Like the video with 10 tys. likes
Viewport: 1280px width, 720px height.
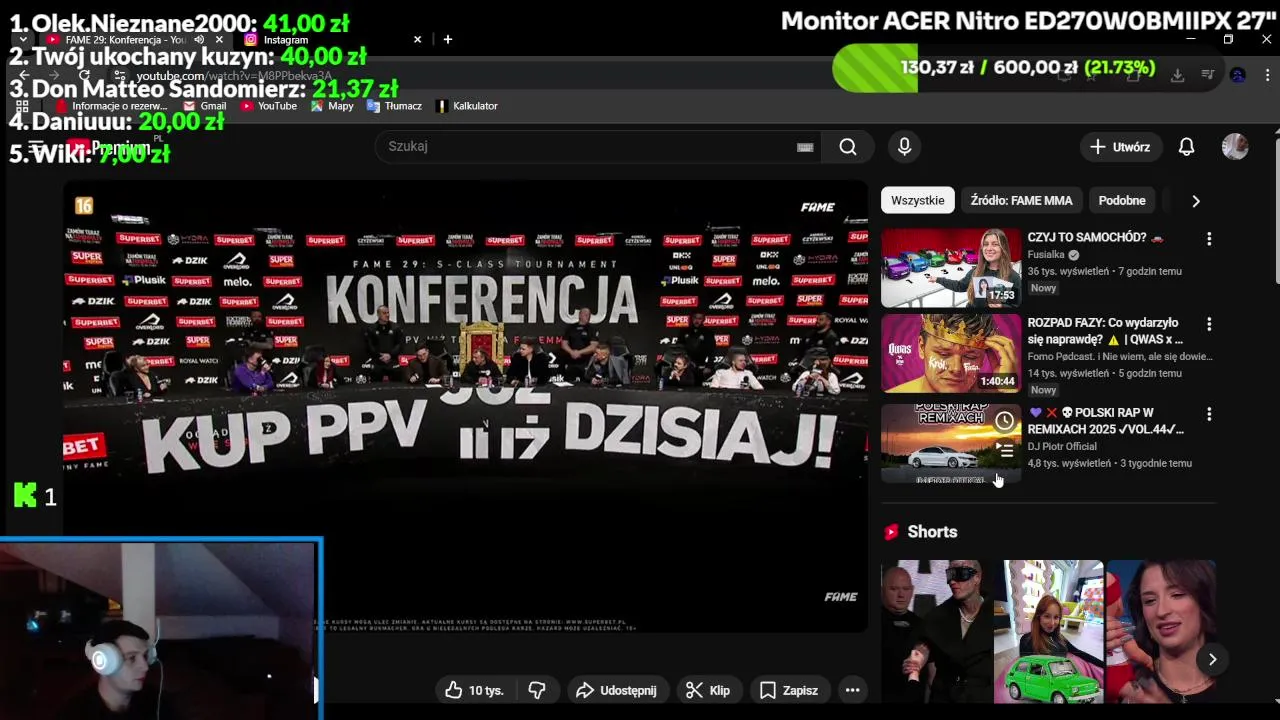click(x=474, y=690)
